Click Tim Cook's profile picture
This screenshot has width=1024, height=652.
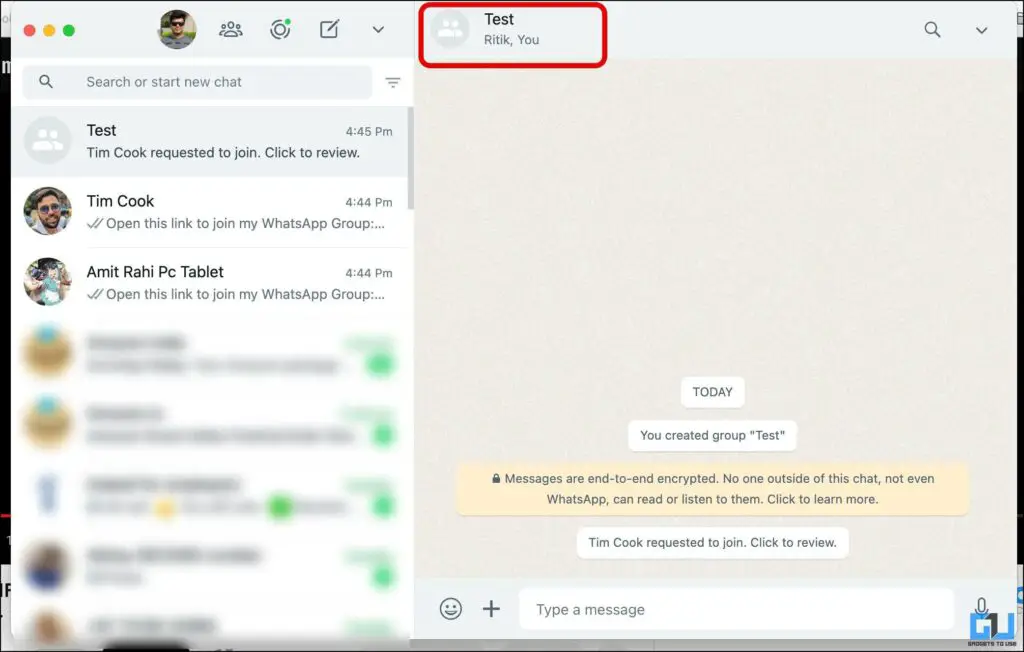(x=48, y=211)
